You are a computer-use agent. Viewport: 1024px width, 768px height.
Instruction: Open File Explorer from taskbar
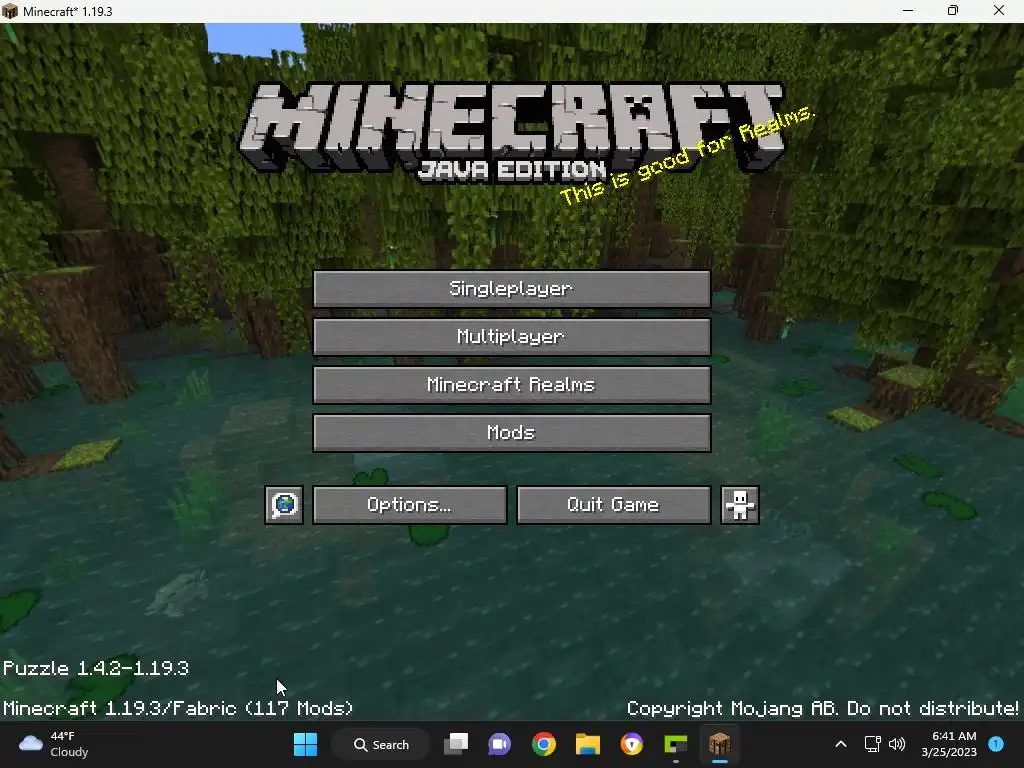point(587,744)
